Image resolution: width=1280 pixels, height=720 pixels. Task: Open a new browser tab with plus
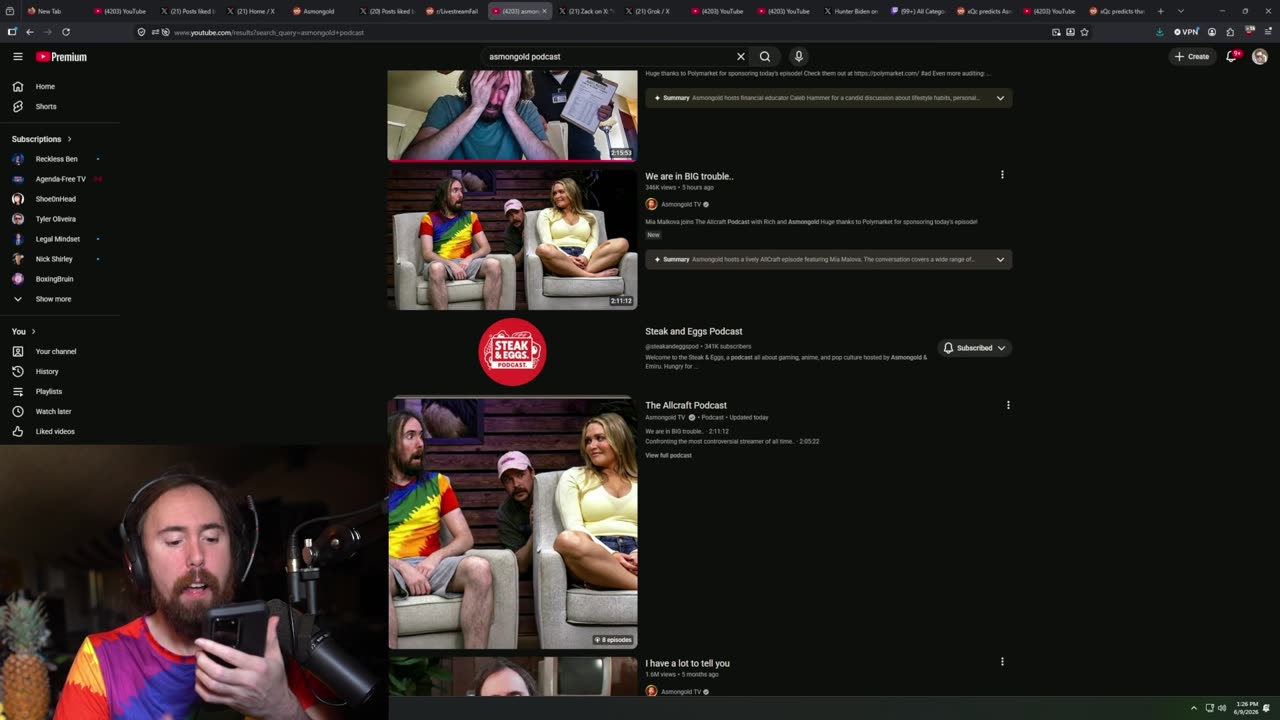click(1160, 11)
